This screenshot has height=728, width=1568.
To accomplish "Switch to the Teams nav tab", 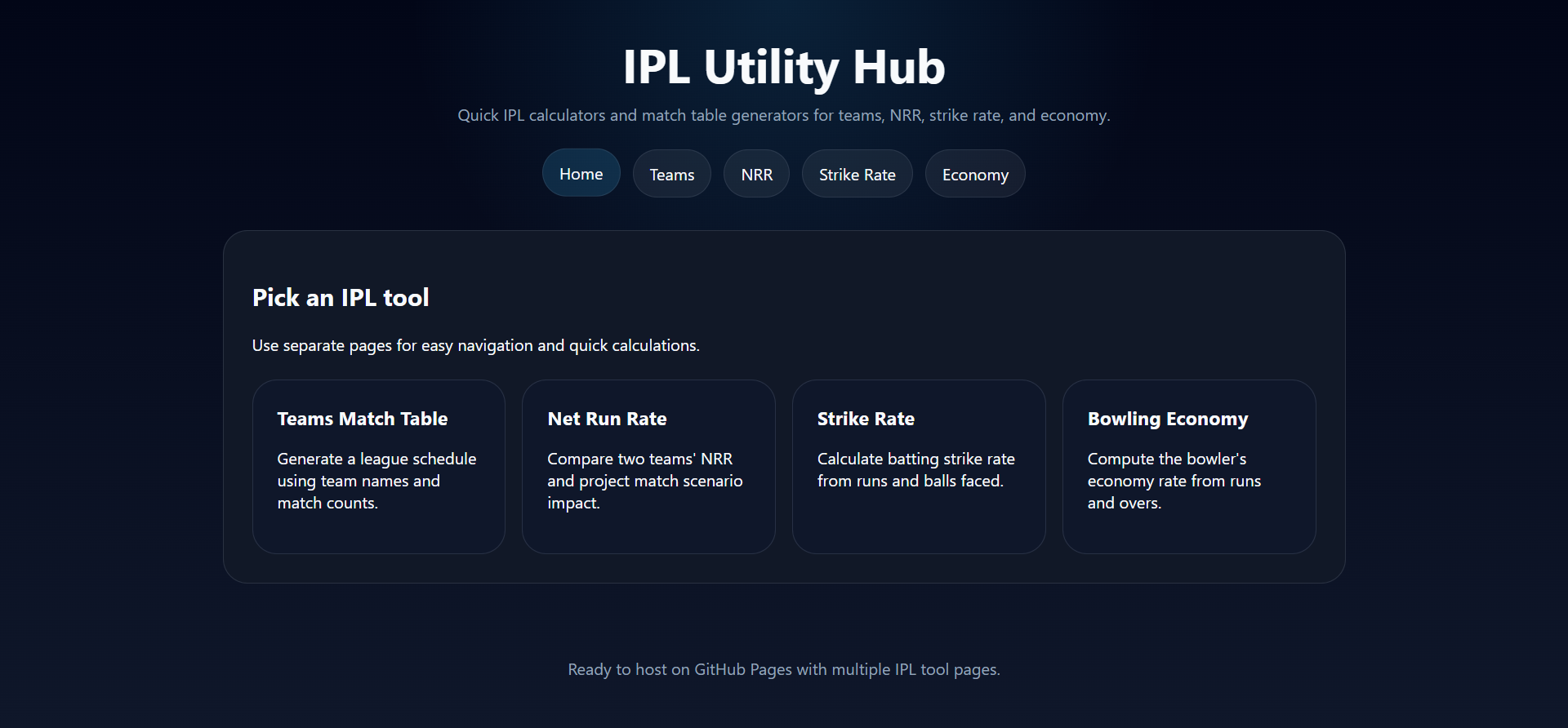I will pyautogui.click(x=671, y=174).
